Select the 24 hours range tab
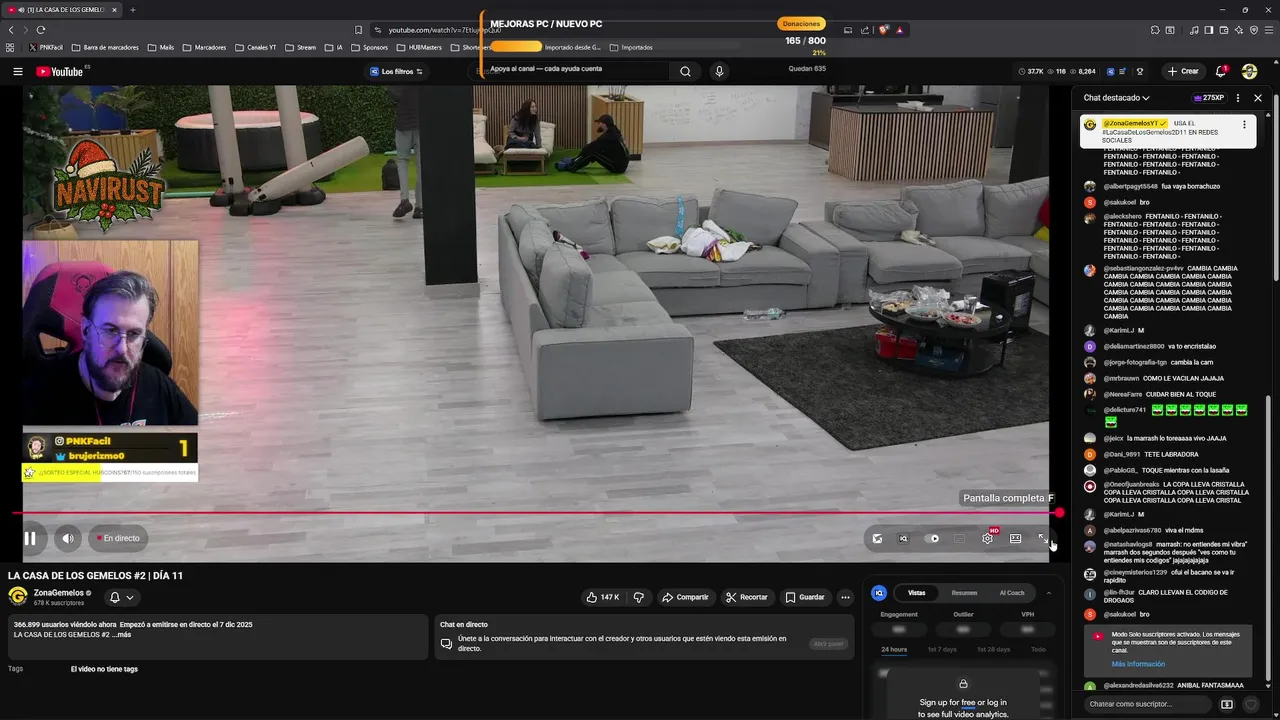Screen dimensions: 1280x720 894,650
